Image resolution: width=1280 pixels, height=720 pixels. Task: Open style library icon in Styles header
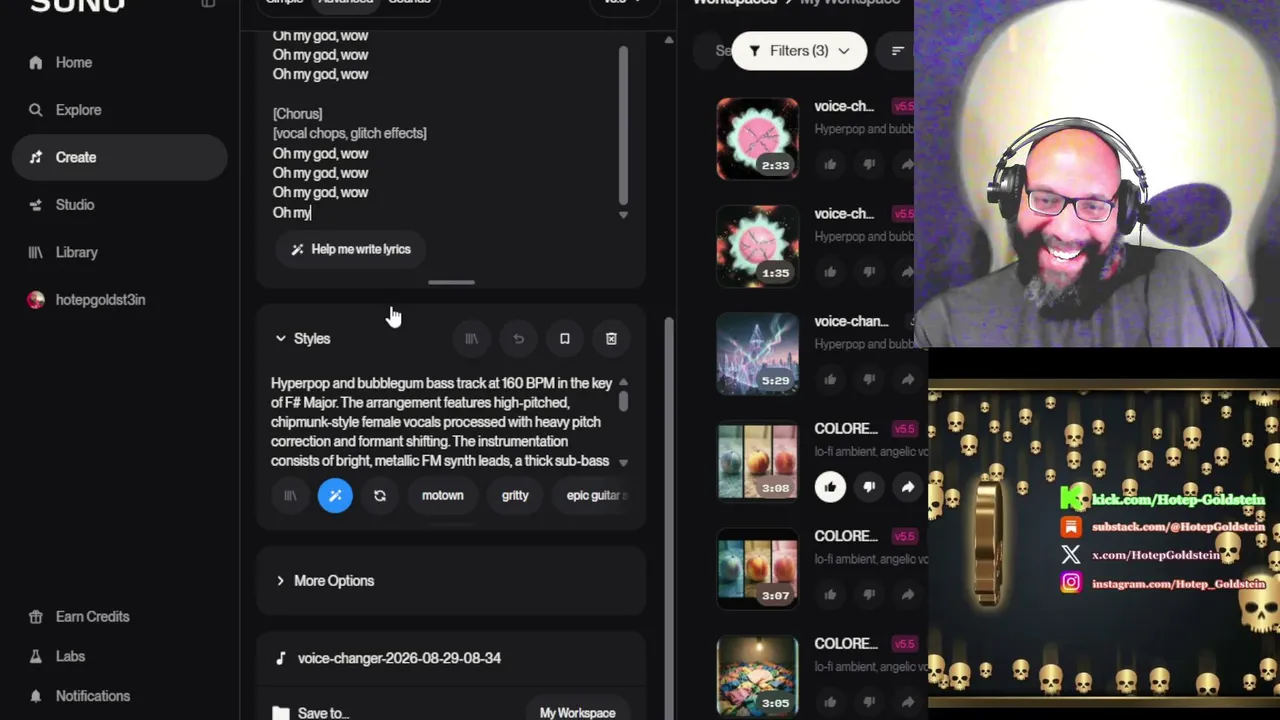(x=472, y=339)
